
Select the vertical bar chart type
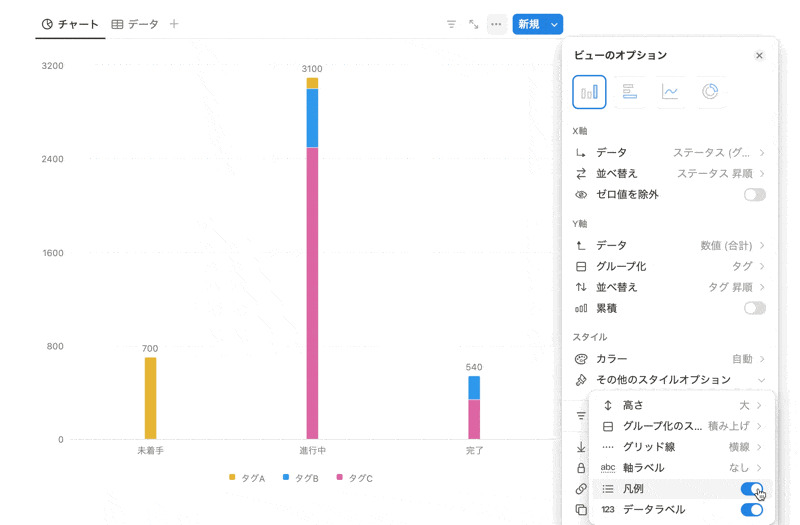pyautogui.click(x=589, y=92)
